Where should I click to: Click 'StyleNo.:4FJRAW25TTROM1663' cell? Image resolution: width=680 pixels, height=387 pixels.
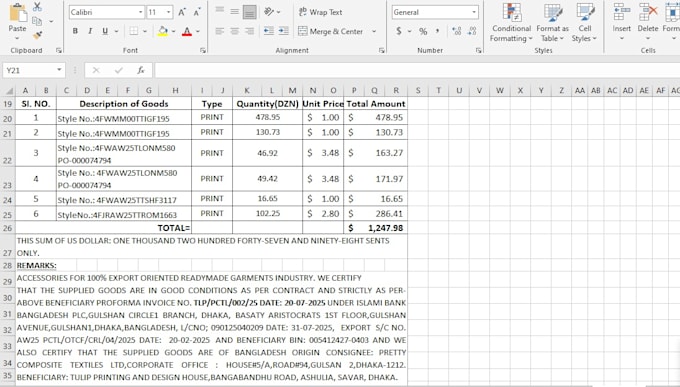[x=124, y=214]
